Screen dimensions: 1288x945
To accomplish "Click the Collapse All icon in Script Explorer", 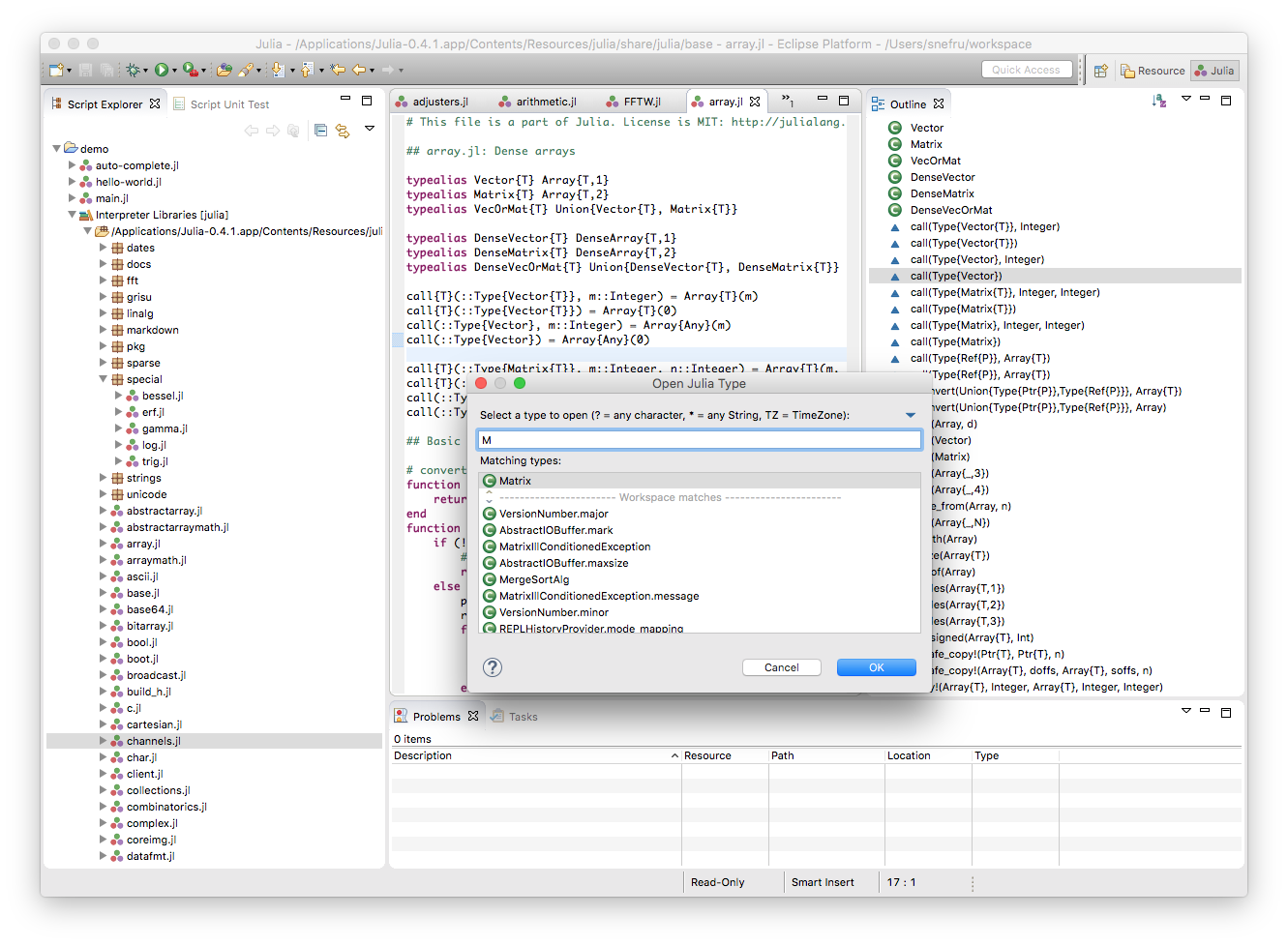I will point(318,130).
